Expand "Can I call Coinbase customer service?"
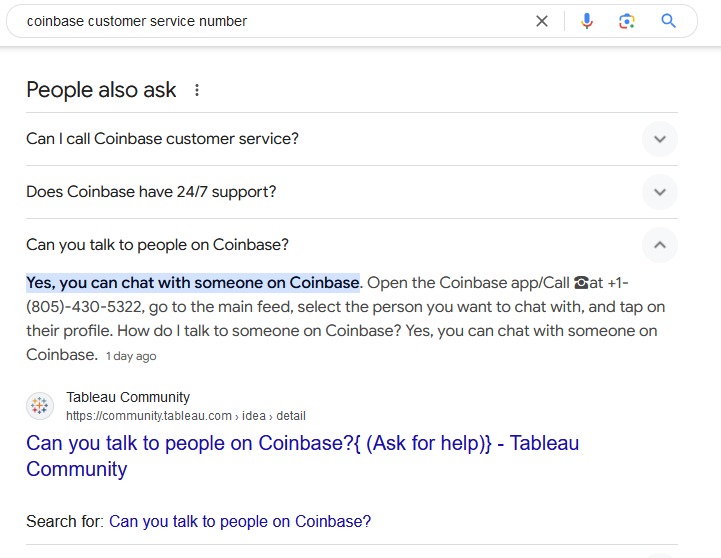Viewport: 721px width, 558px height. (x=660, y=139)
